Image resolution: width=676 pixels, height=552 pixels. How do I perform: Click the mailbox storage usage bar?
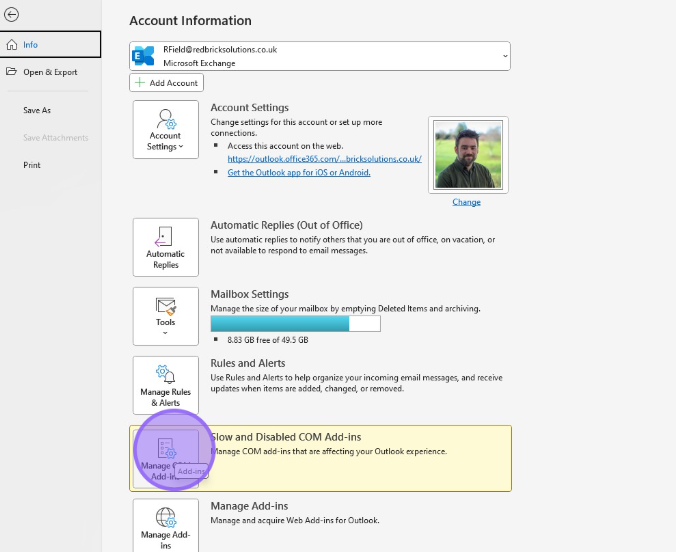pos(295,324)
